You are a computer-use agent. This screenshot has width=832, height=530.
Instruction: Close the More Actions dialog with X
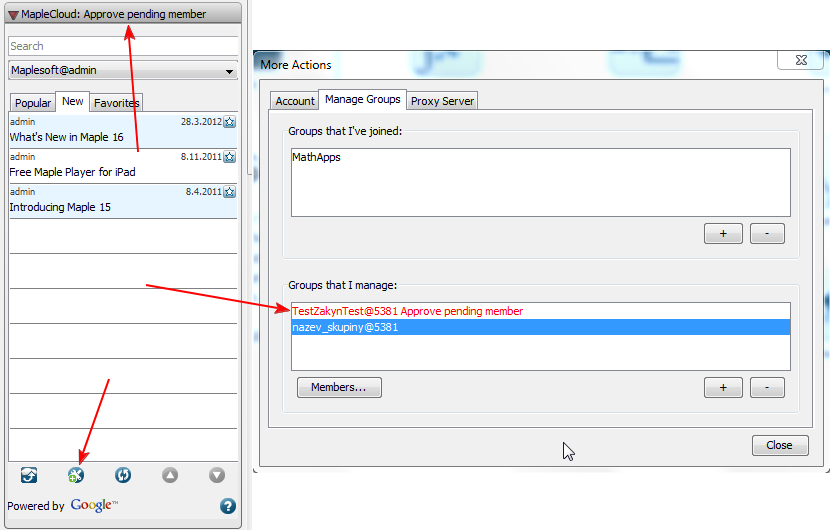(801, 60)
